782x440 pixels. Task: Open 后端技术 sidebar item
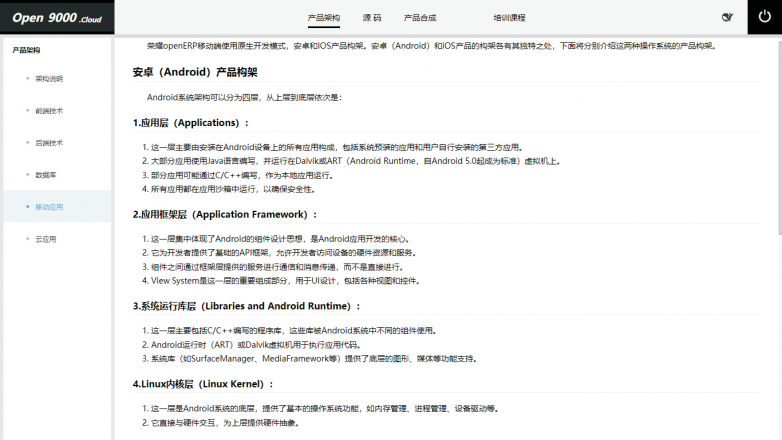point(49,142)
